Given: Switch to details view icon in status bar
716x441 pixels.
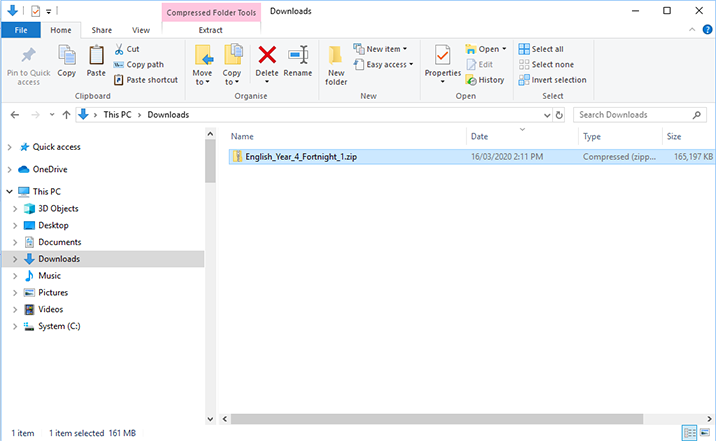Looking at the screenshot, I should point(688,432).
